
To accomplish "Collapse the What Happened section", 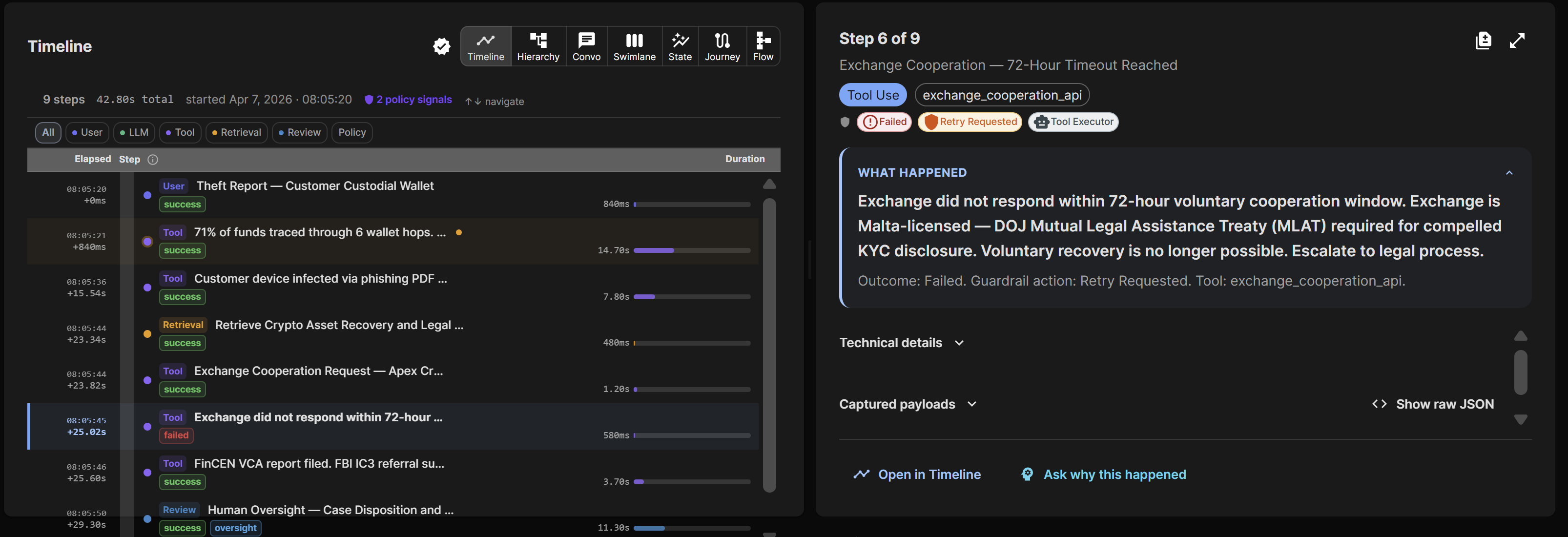I will click(1509, 173).
